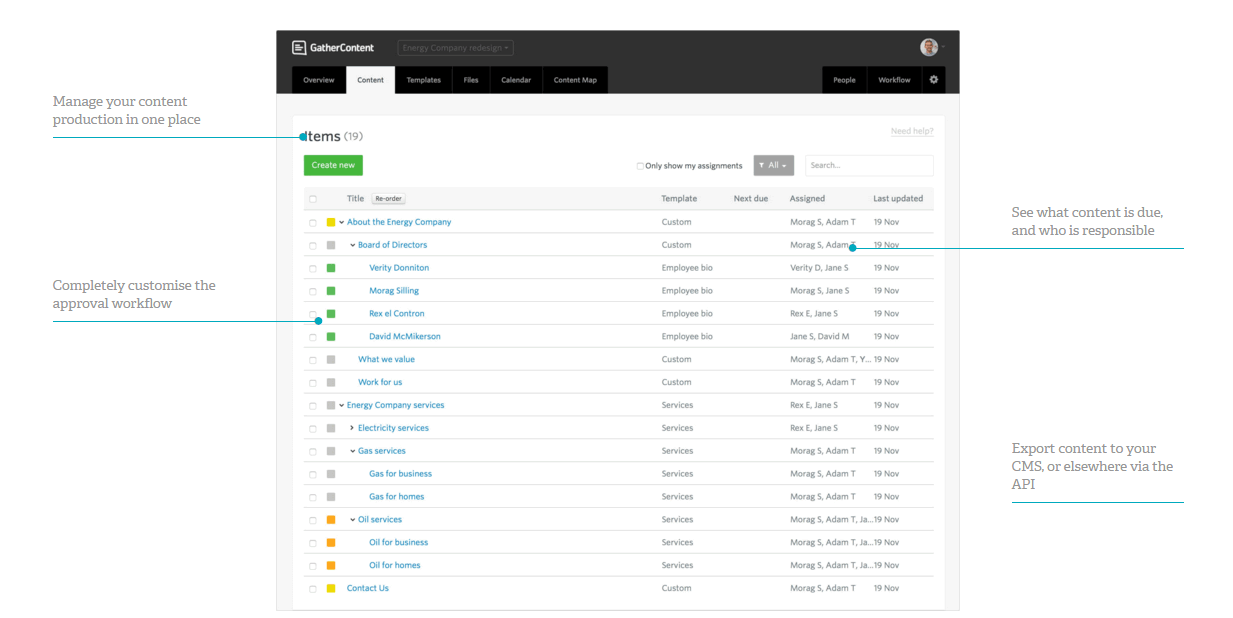Click orange status marker for Oil for business
Viewport: 1233px width, 618px height.
point(331,542)
